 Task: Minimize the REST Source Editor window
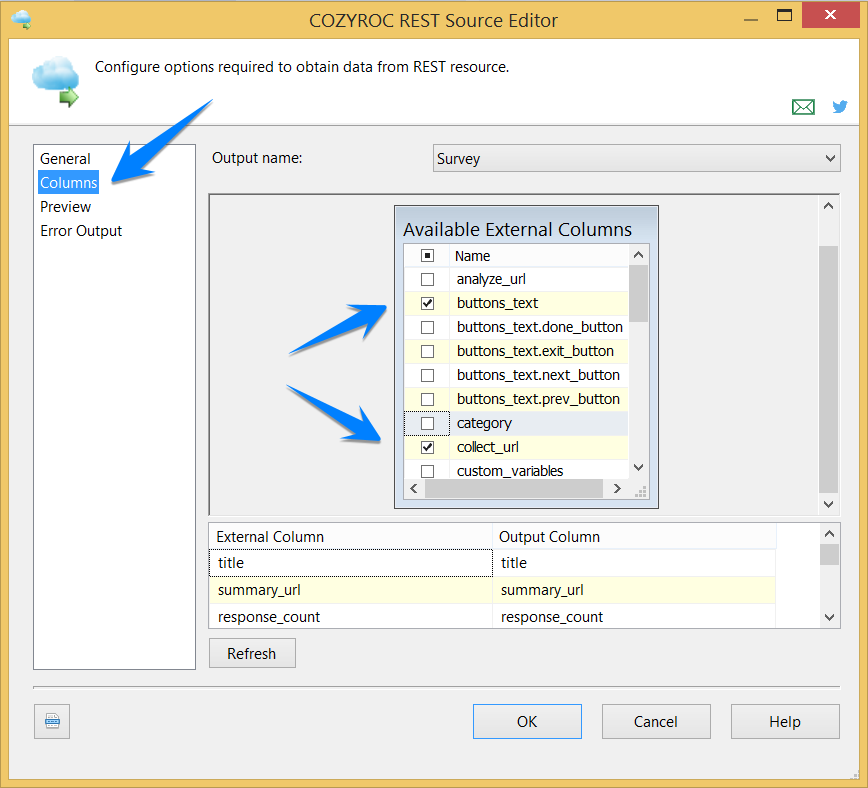point(751,19)
